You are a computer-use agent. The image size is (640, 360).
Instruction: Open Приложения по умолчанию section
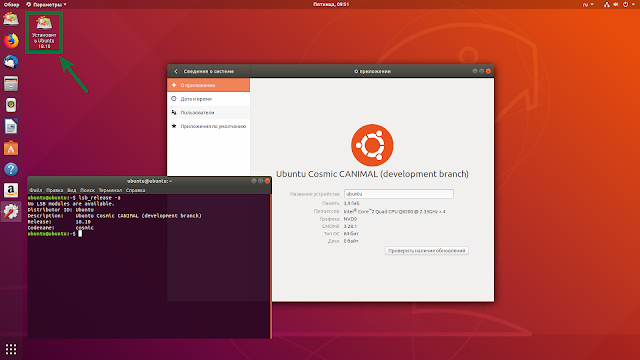(209, 126)
